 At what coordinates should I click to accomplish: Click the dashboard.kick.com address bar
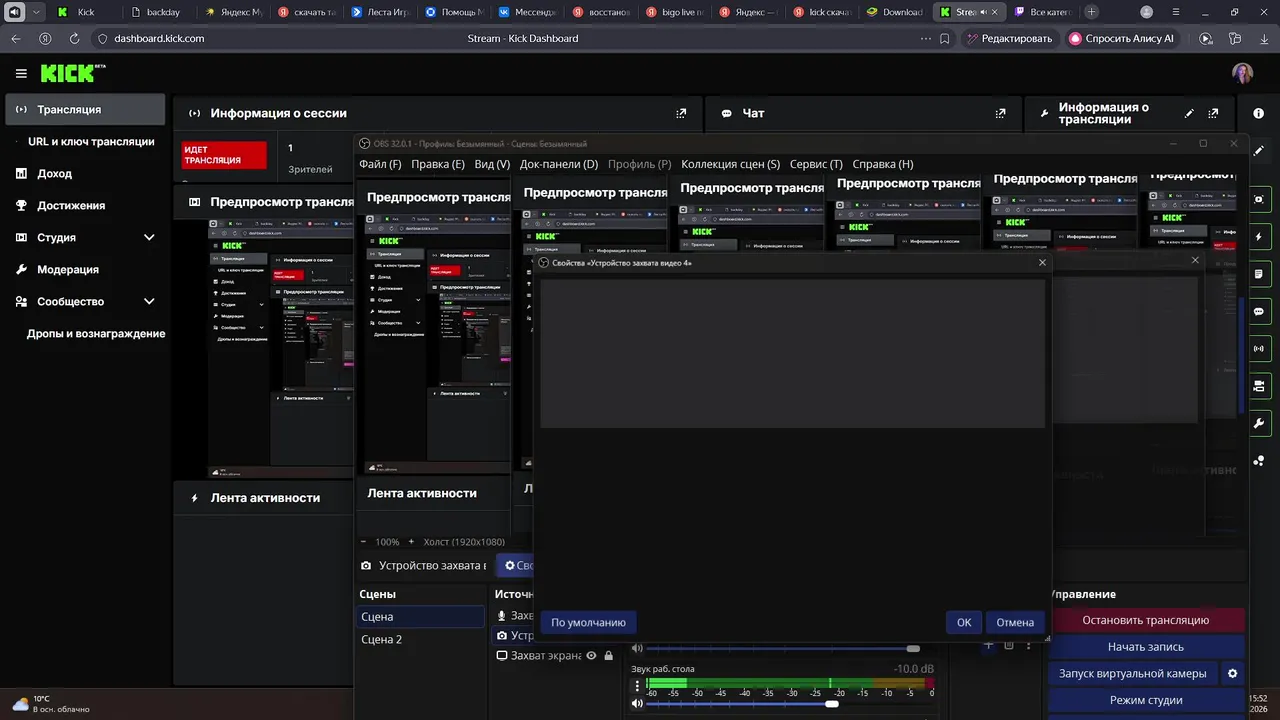coord(159,38)
